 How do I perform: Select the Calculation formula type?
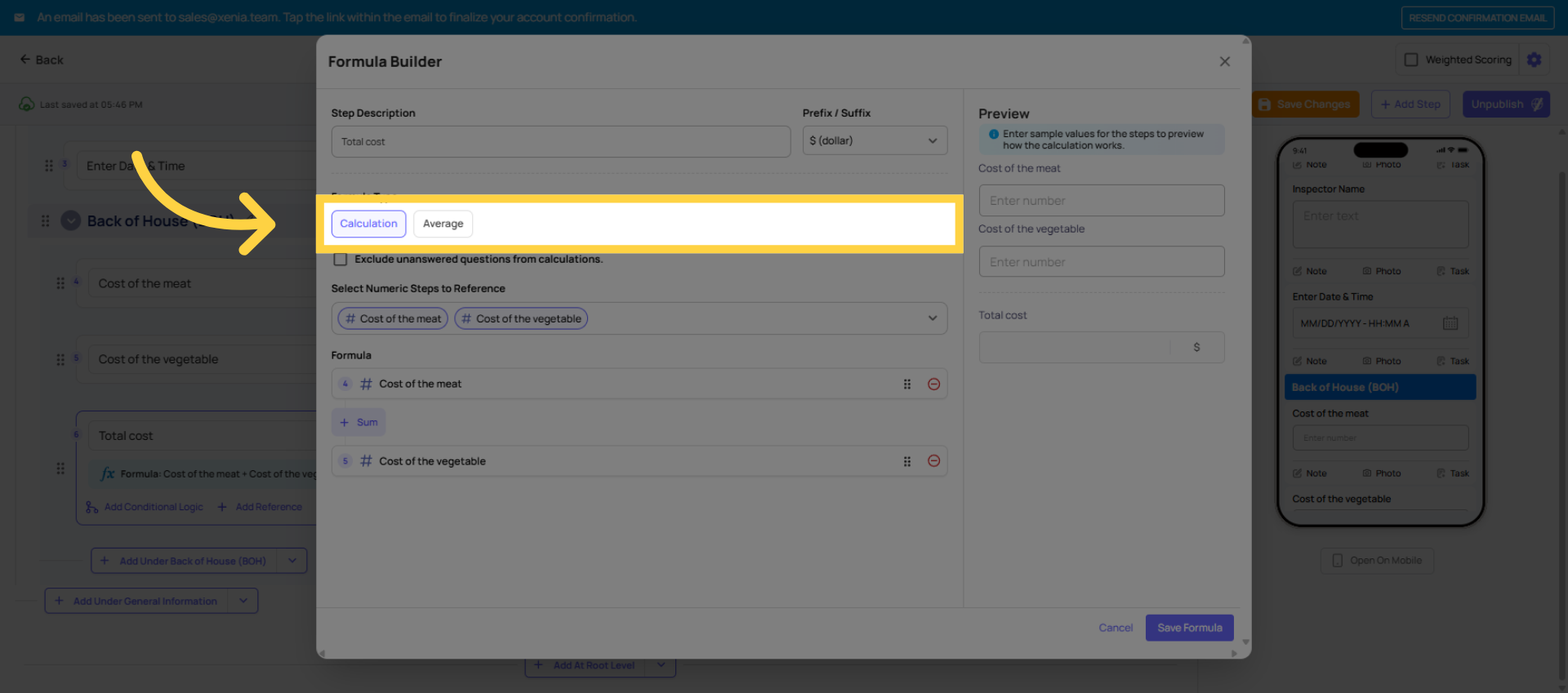(x=368, y=224)
